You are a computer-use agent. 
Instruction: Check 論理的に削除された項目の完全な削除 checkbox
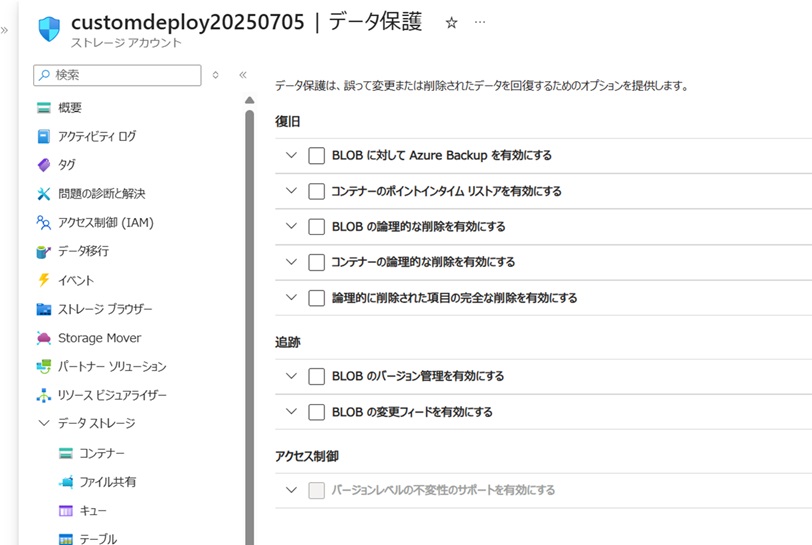pyautogui.click(x=316, y=298)
